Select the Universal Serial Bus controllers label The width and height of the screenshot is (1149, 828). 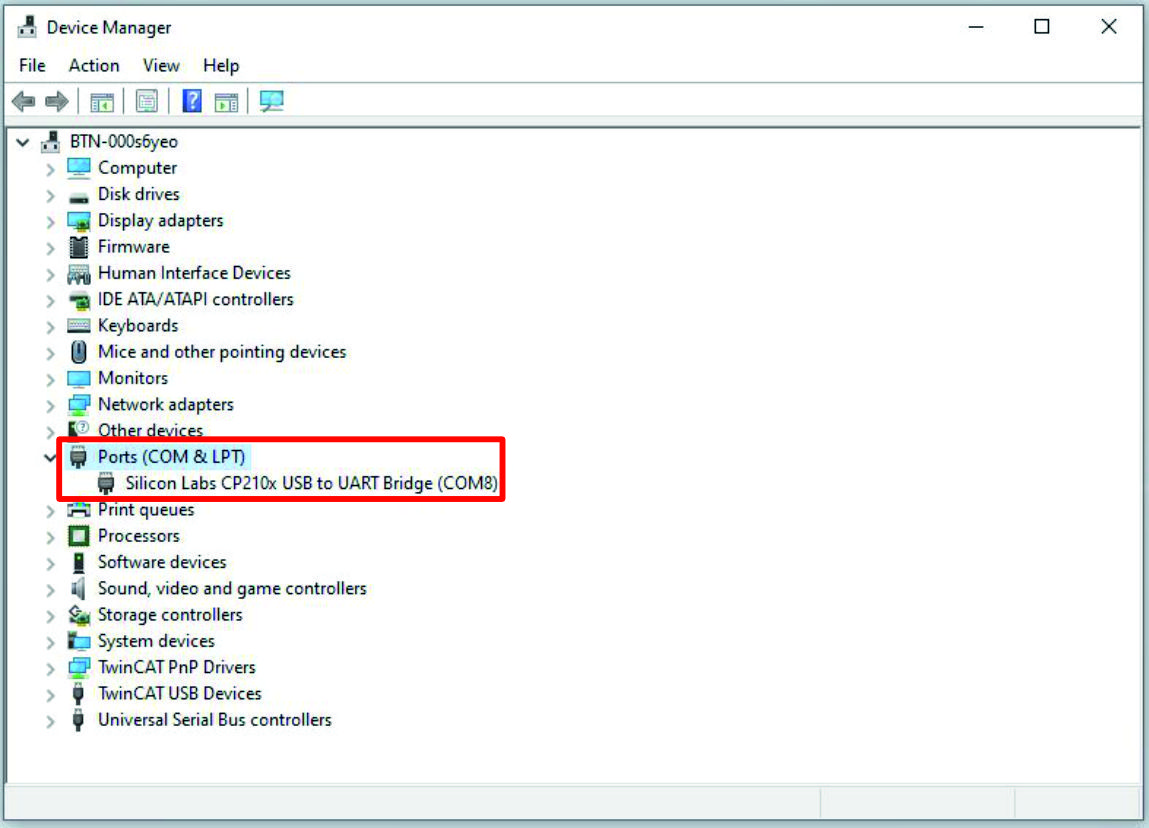[x=215, y=720]
